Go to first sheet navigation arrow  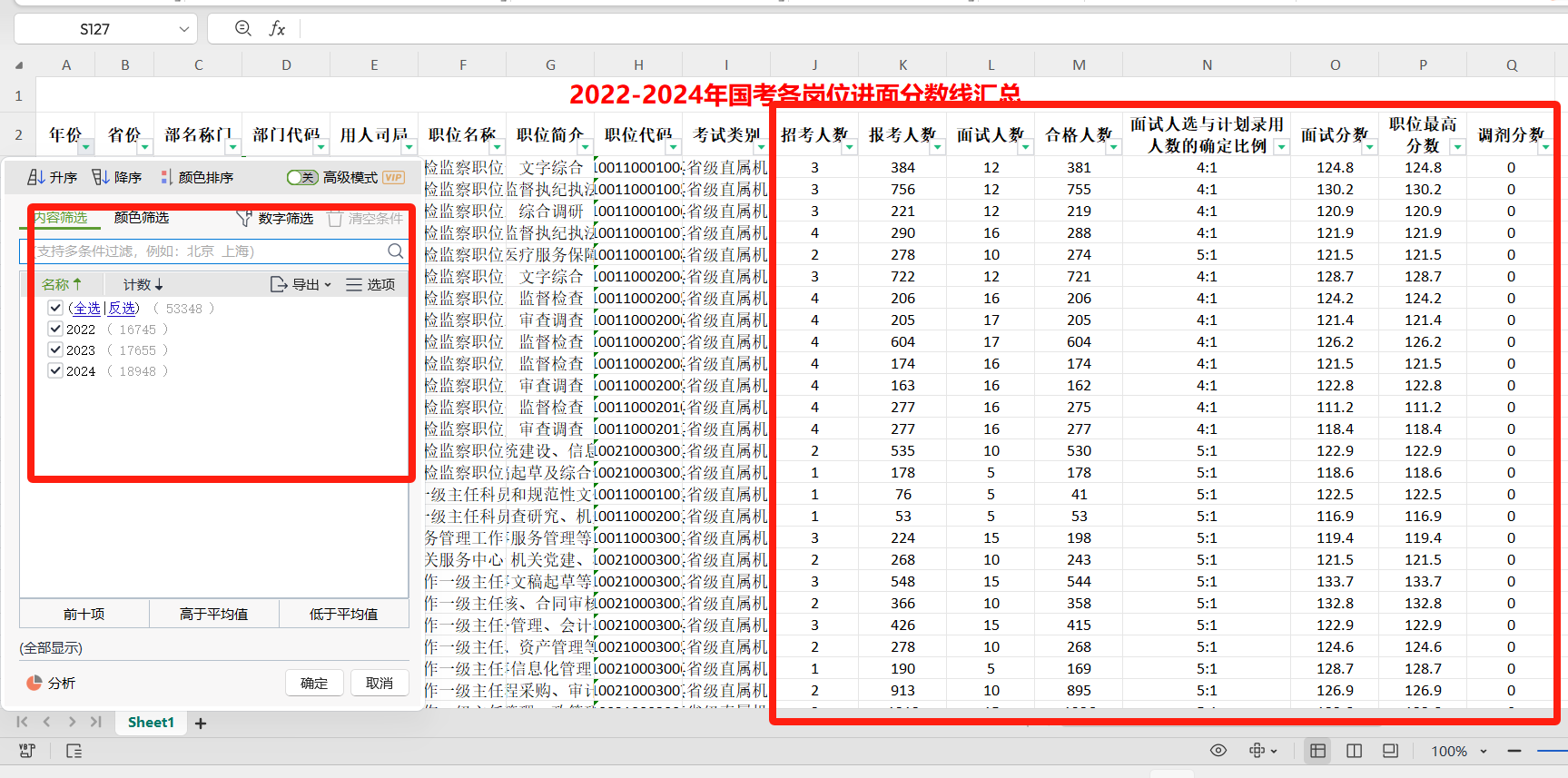[23, 723]
